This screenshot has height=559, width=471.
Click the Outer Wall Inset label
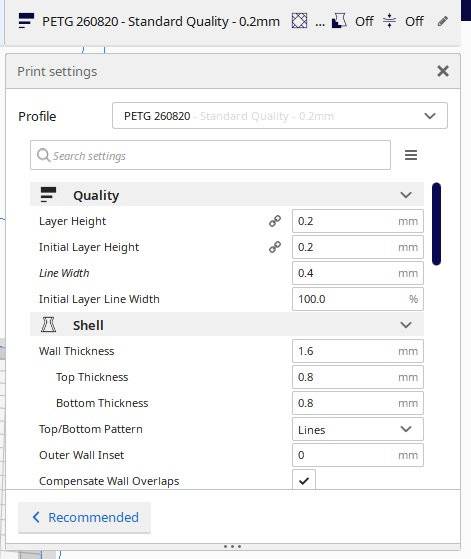[x=82, y=455]
